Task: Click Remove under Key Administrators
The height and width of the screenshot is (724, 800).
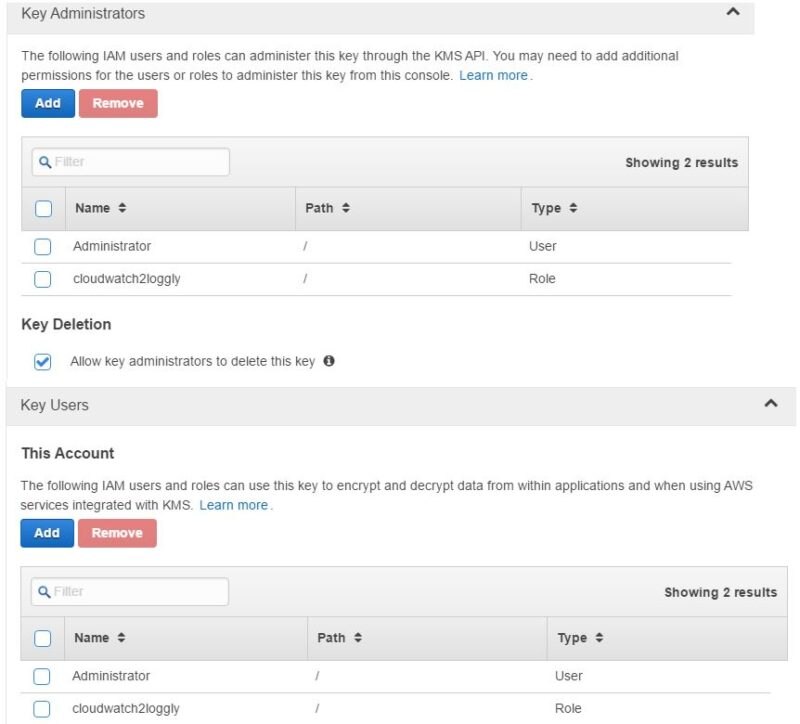Action: click(x=118, y=103)
